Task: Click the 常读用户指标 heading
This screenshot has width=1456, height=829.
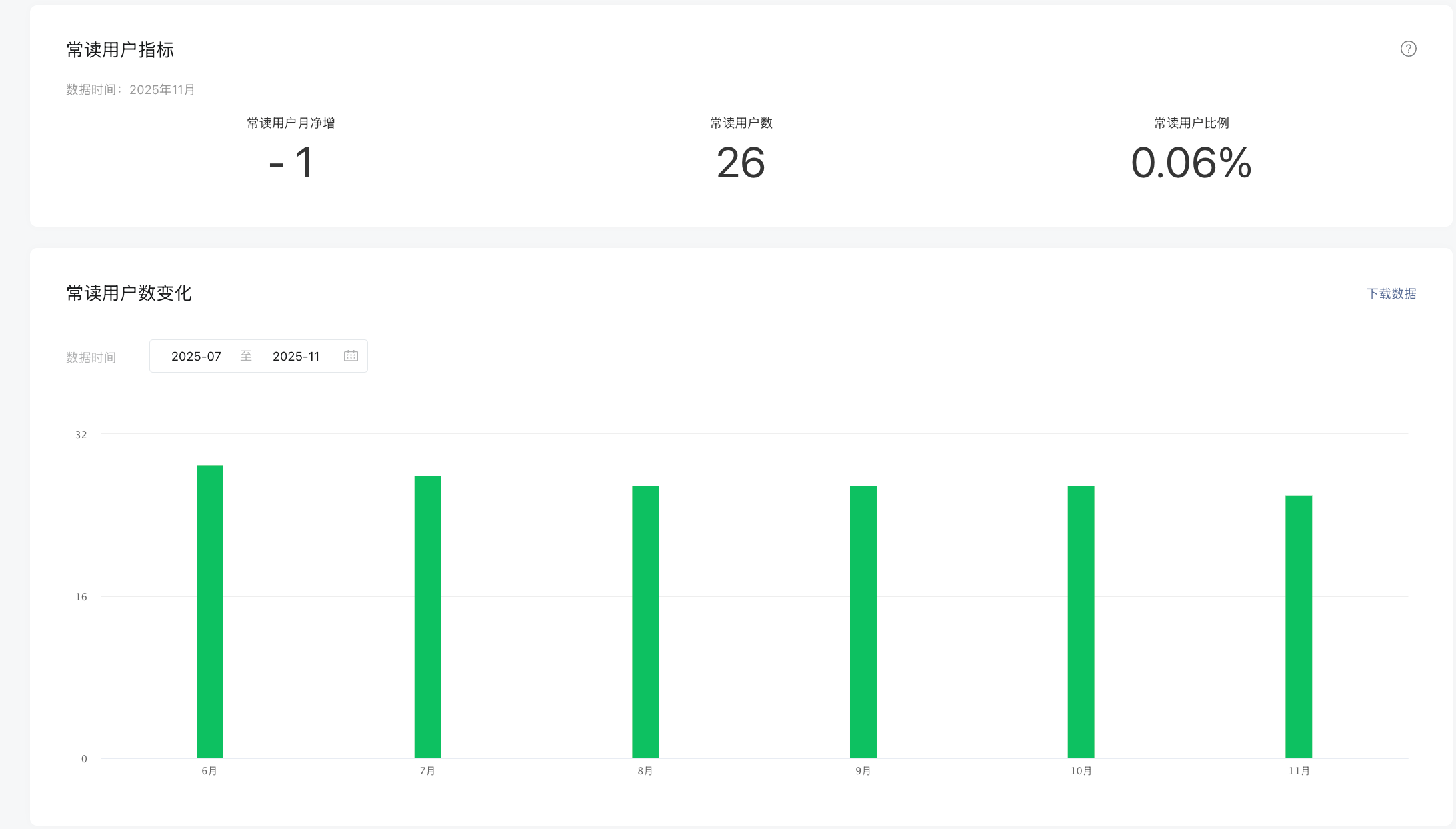Action: (120, 50)
